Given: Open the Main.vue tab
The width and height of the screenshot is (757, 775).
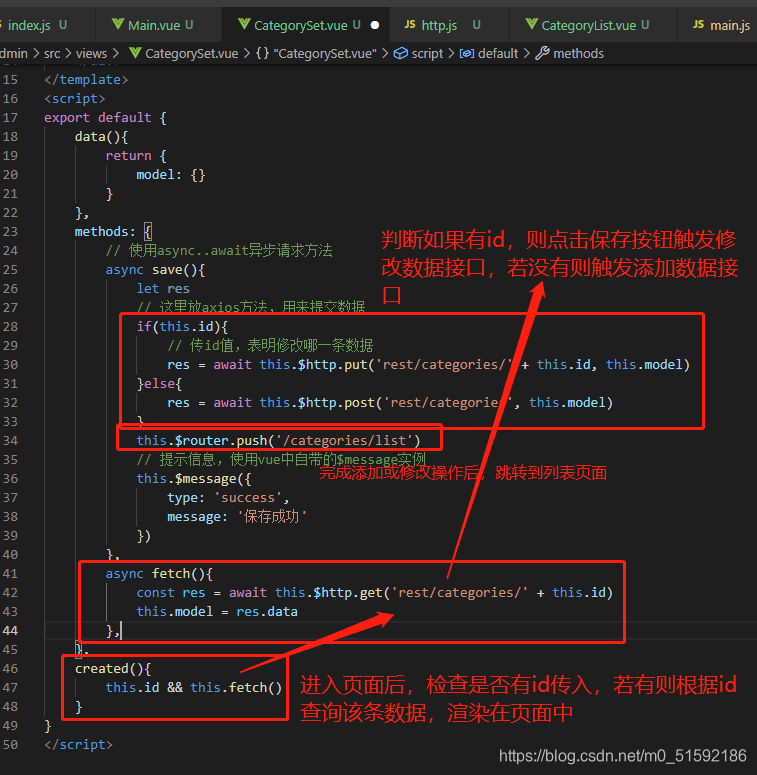Looking at the screenshot, I should coord(159,25).
